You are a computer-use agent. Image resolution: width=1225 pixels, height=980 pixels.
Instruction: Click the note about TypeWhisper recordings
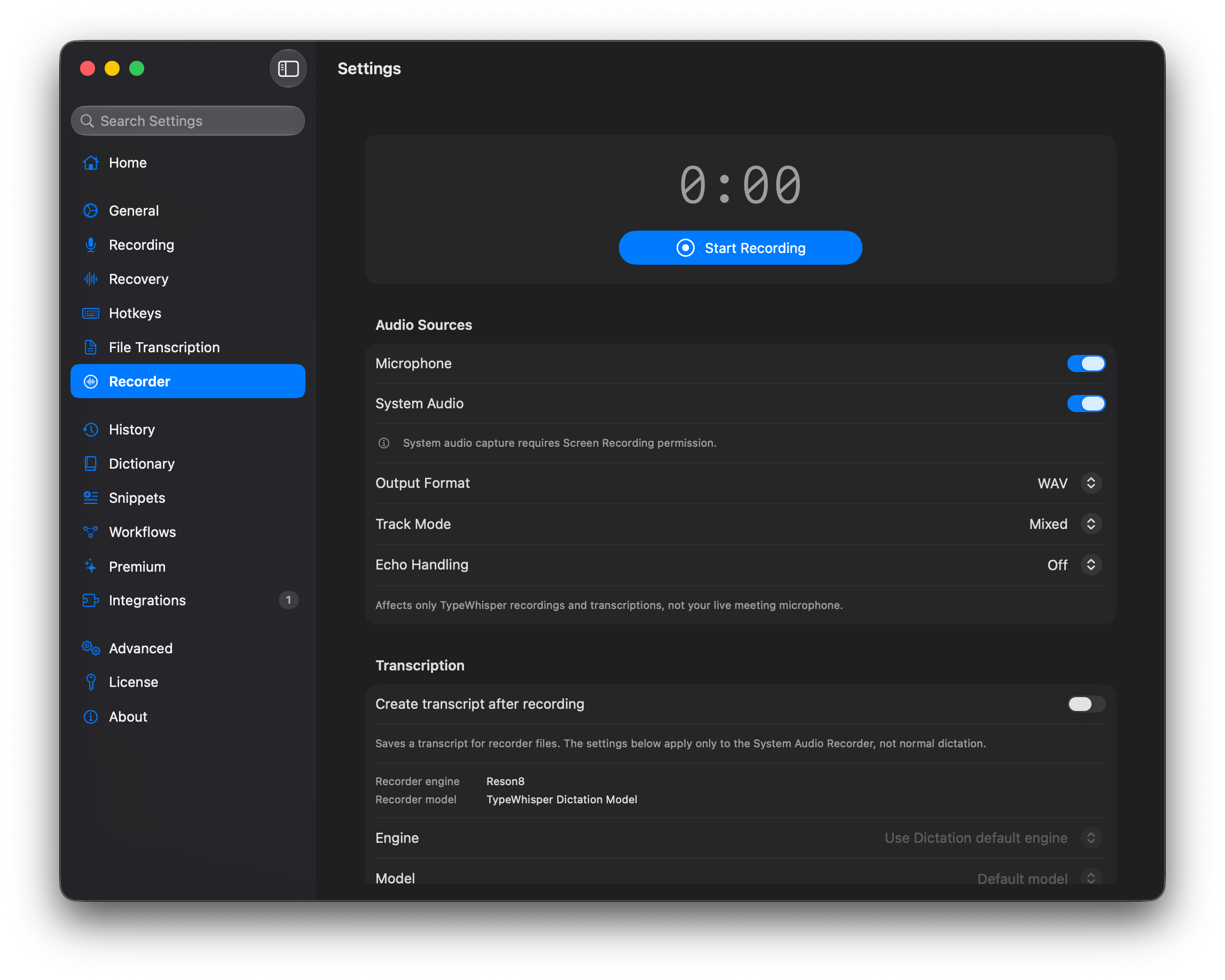609,605
